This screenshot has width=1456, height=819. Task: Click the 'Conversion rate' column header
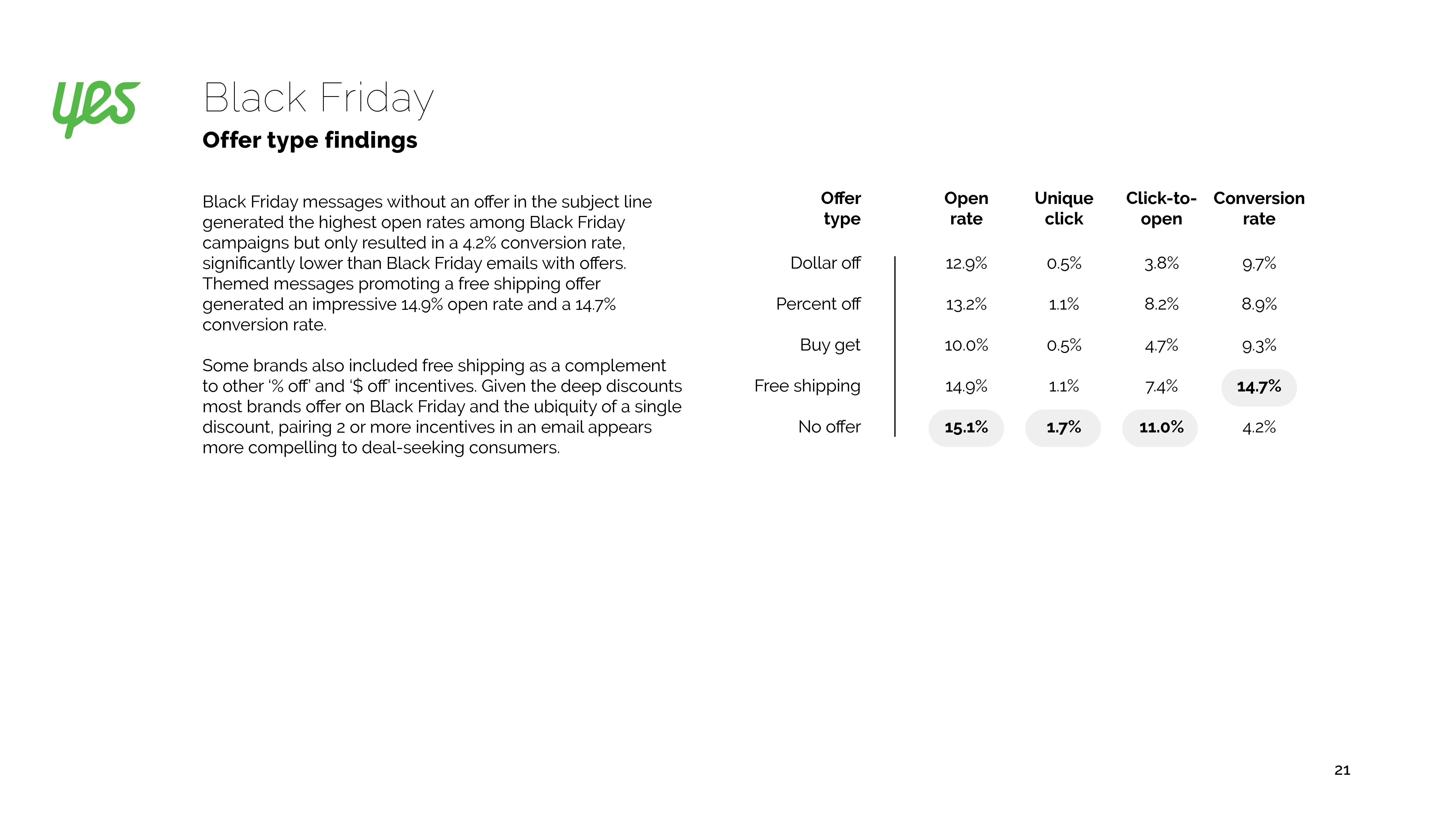pos(1259,209)
